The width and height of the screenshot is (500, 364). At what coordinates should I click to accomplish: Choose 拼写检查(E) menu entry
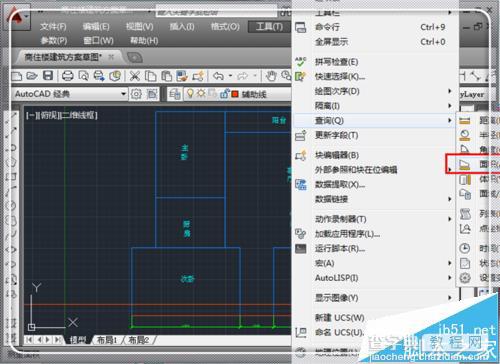tap(375, 62)
